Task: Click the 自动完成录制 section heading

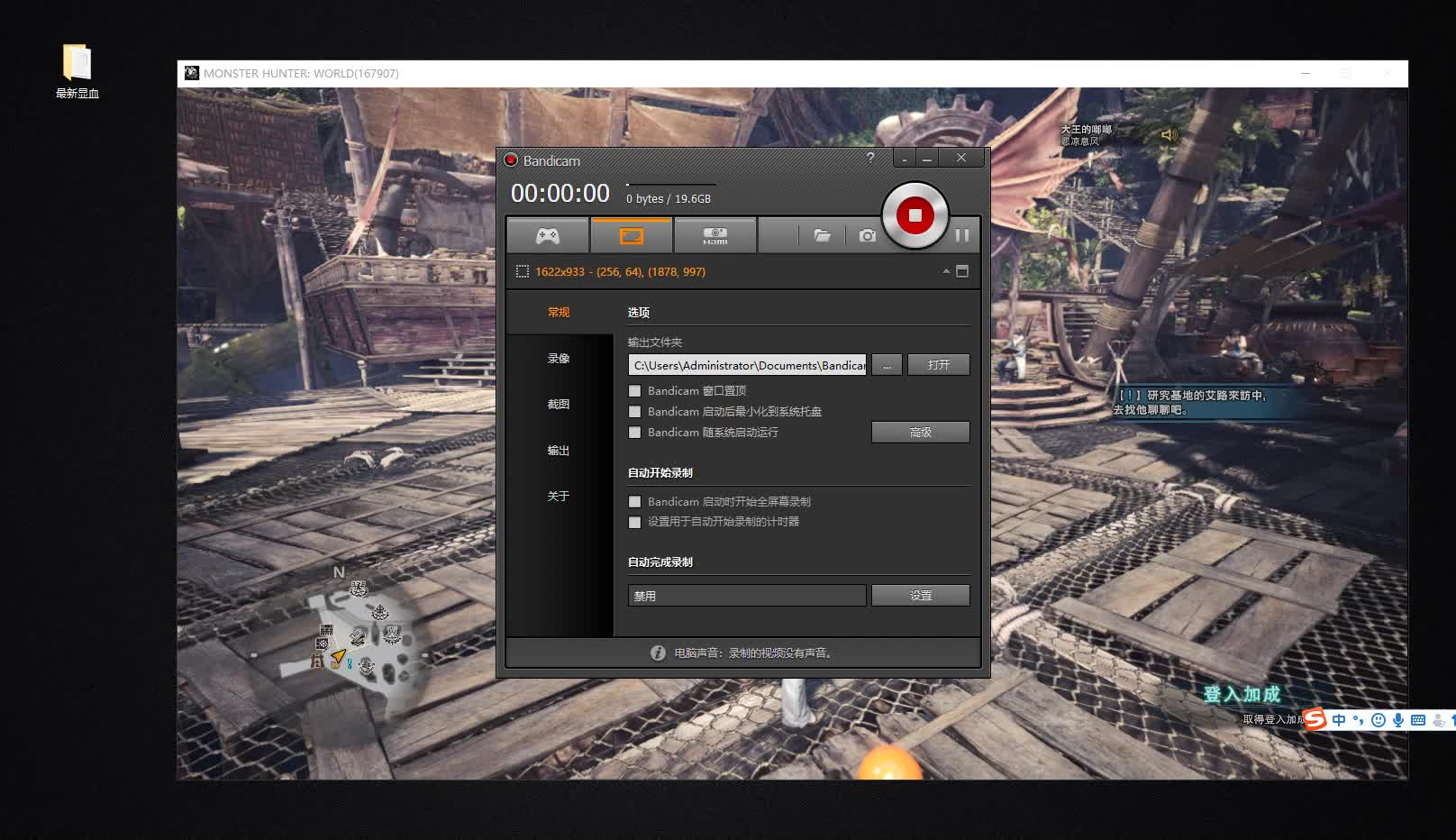Action: [660, 562]
